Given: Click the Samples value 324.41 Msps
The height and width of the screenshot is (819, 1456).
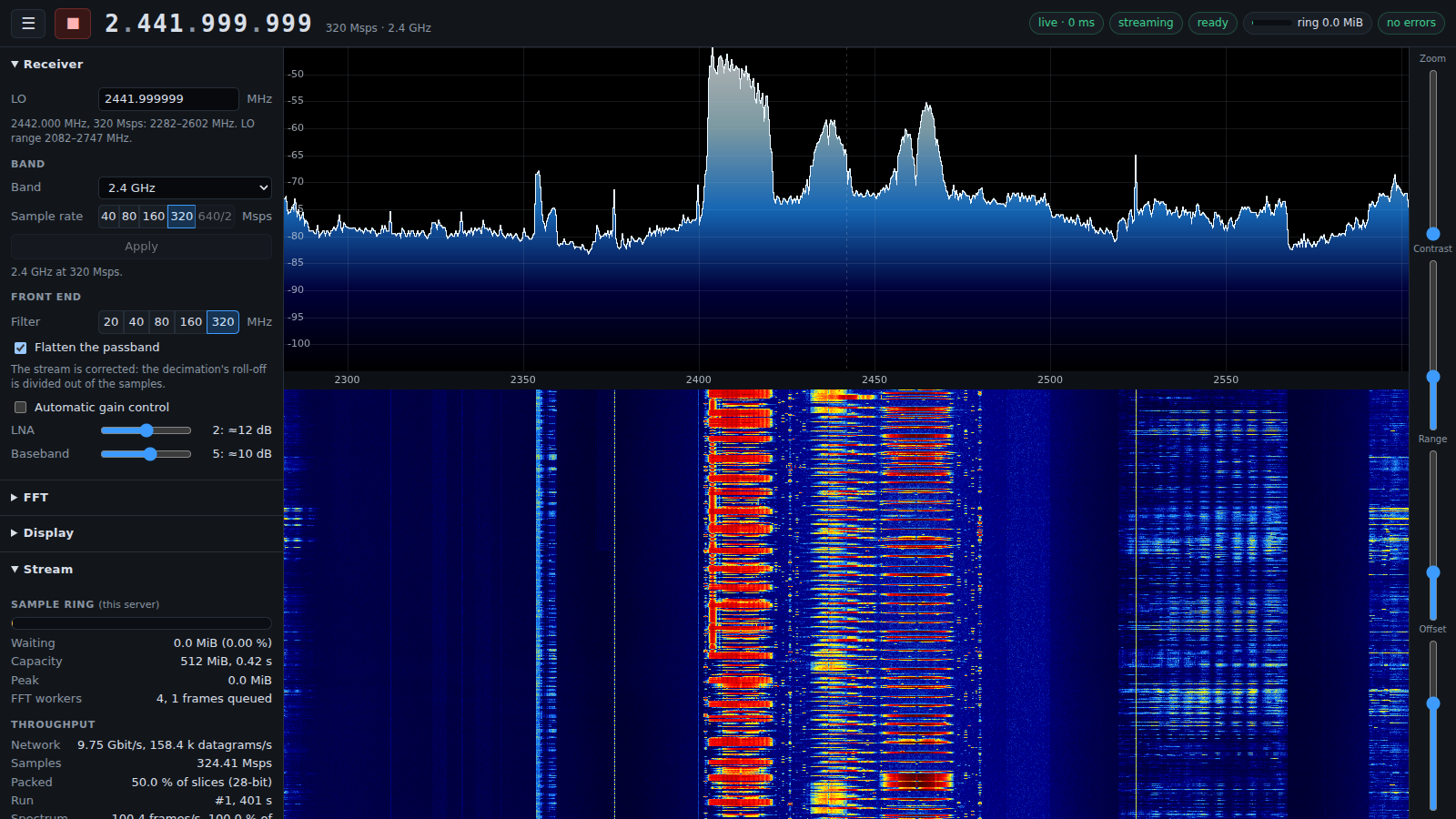Looking at the screenshot, I should tap(235, 763).
